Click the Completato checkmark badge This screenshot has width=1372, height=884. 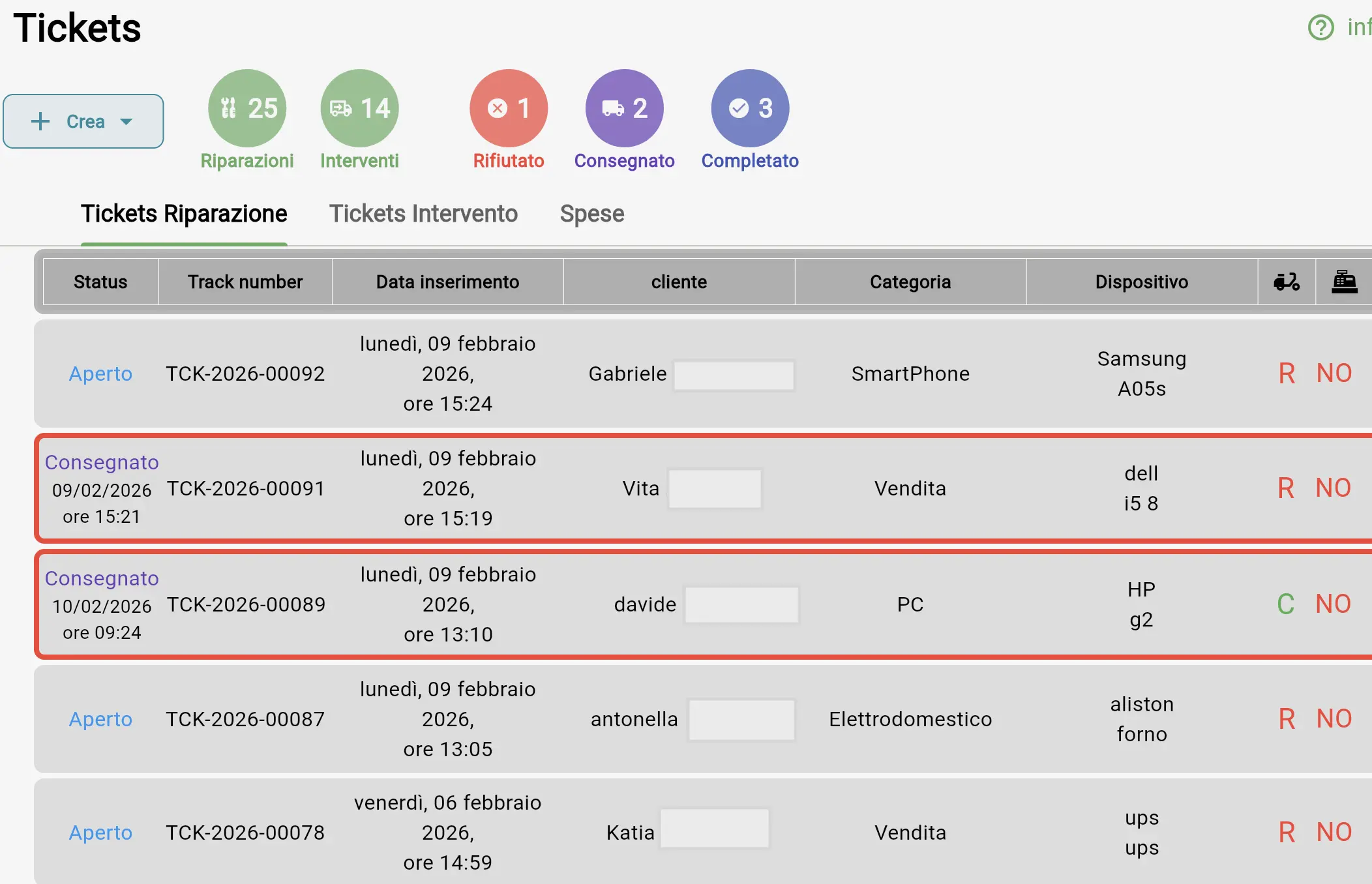click(x=750, y=108)
